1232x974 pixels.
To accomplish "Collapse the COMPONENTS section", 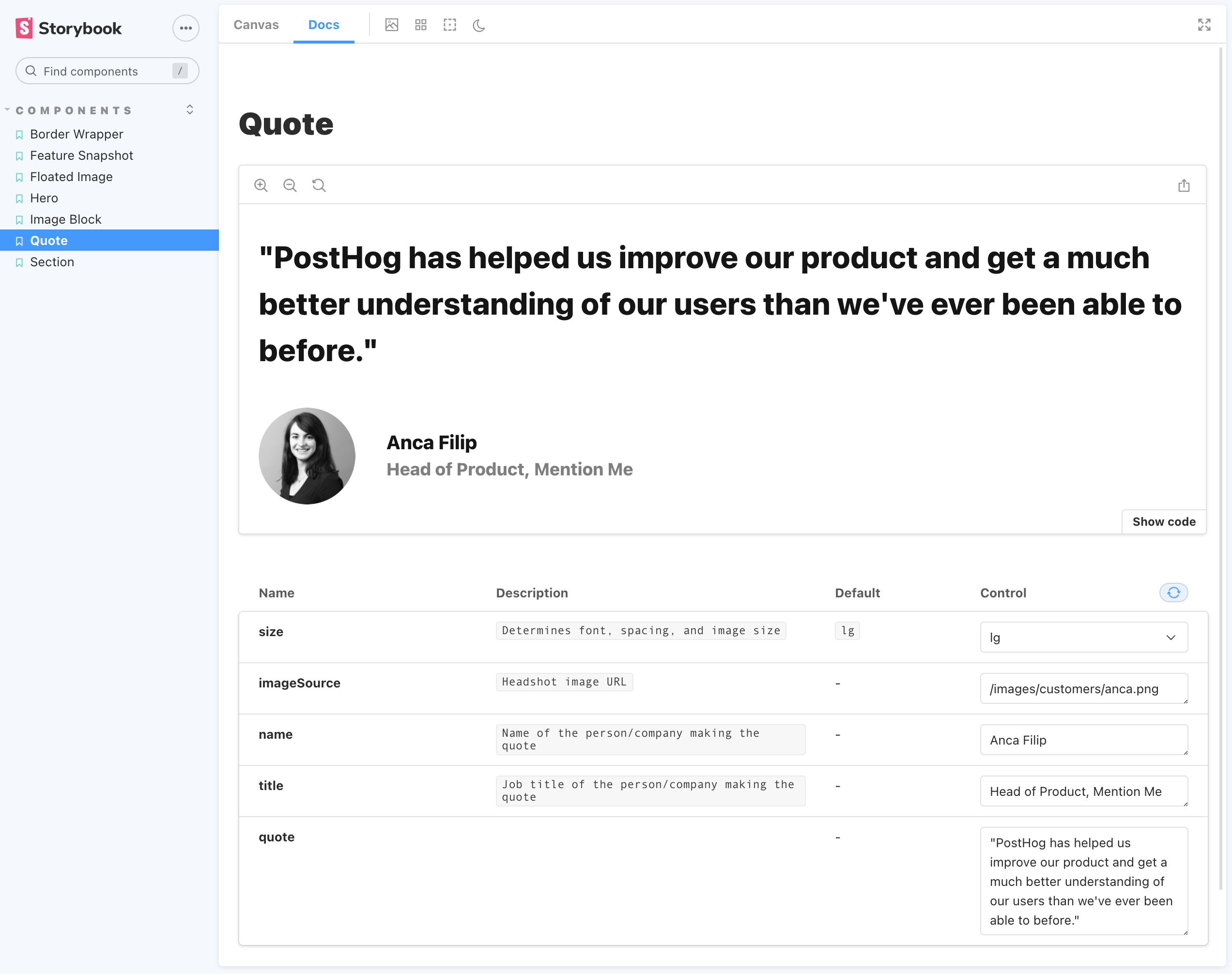I will click(x=73, y=110).
